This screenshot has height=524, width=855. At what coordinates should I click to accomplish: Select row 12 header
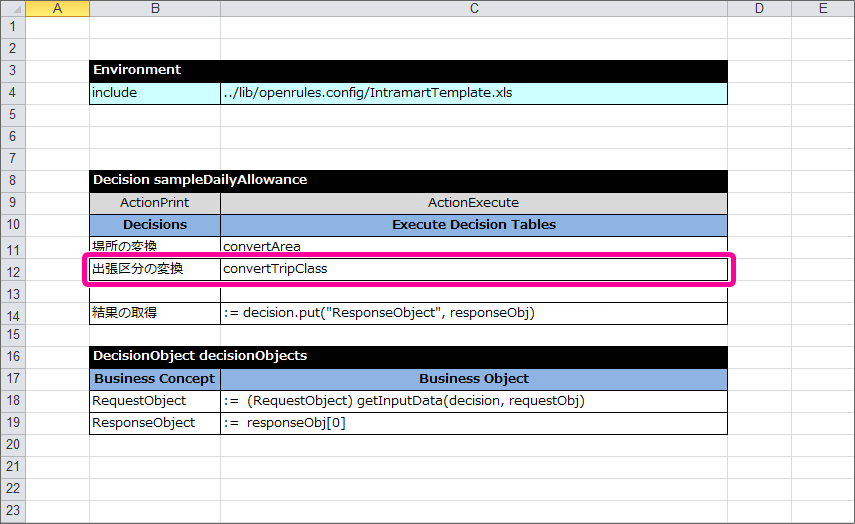12,269
